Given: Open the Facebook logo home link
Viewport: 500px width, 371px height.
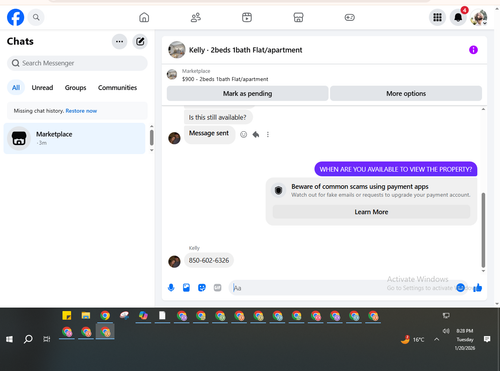Looking at the screenshot, I should [15, 17].
